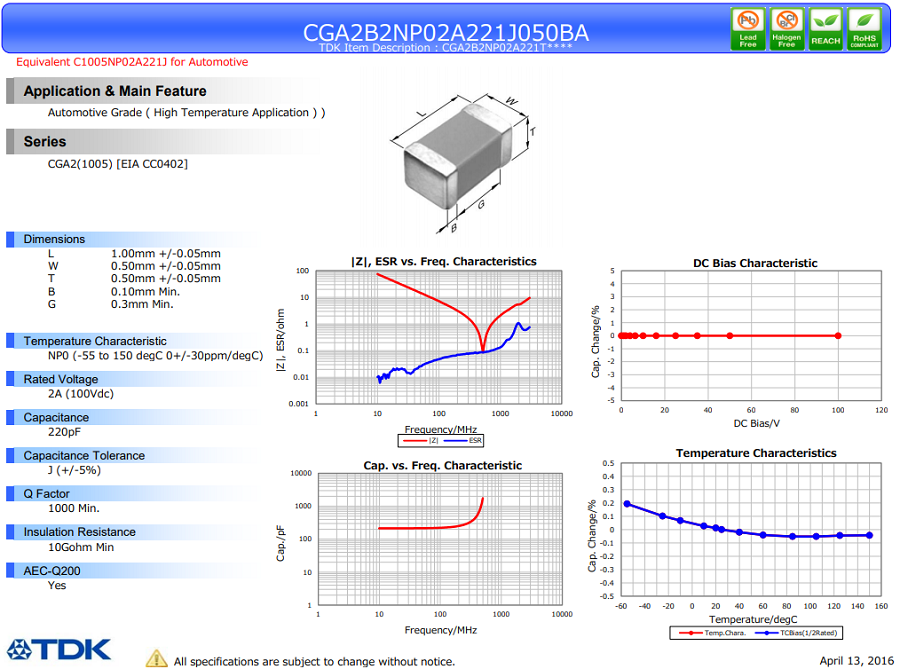
Task: Click the ESR legend entry
Action: tap(463, 441)
